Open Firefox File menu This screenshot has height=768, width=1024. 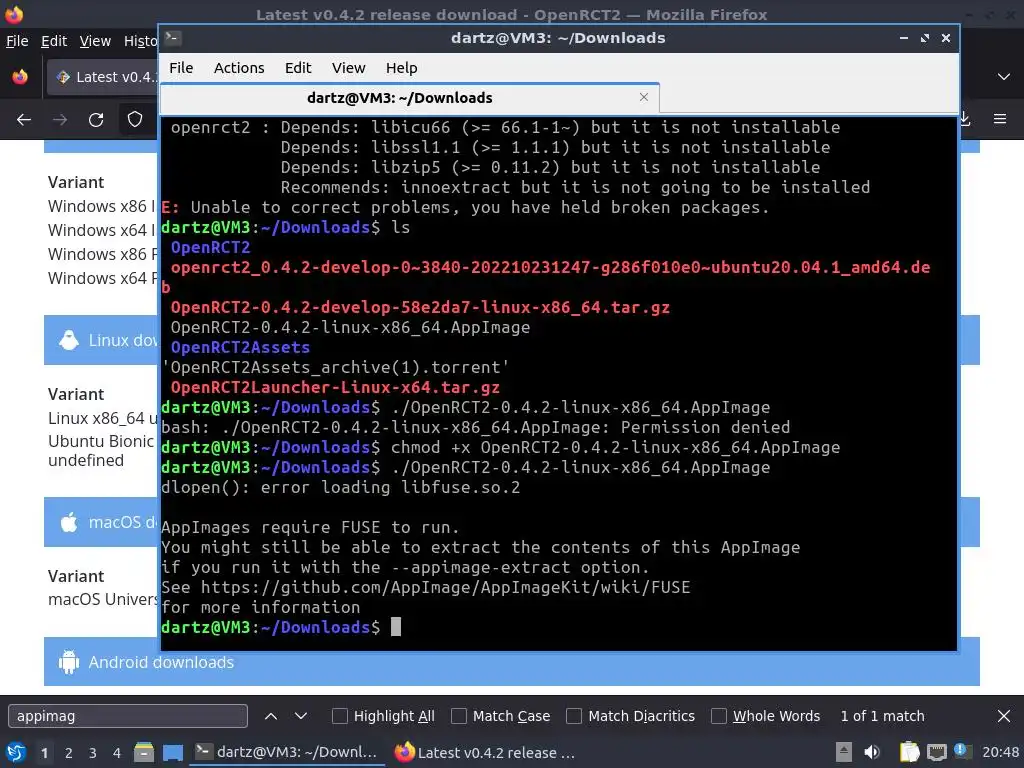[x=17, y=41]
